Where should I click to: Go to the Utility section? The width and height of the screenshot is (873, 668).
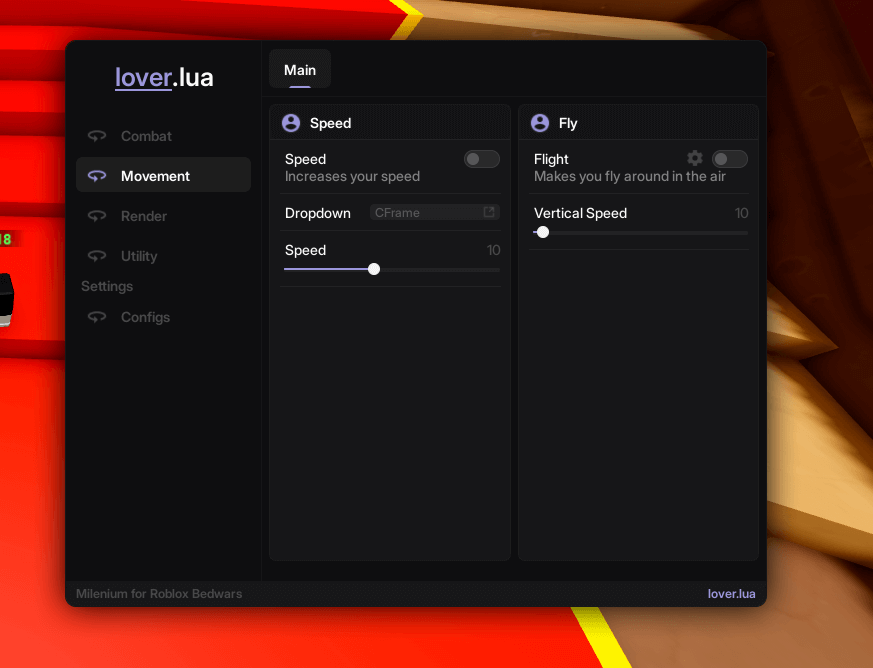pos(139,256)
